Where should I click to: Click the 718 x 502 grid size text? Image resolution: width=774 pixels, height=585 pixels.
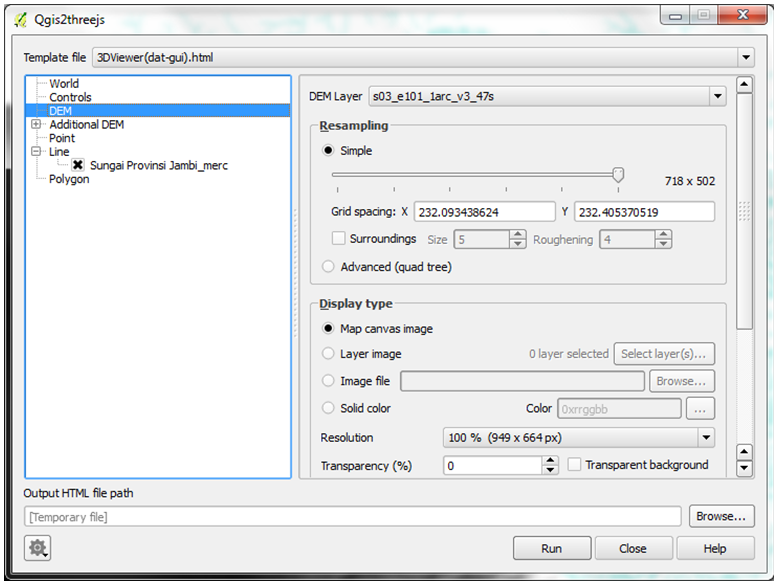click(690, 181)
